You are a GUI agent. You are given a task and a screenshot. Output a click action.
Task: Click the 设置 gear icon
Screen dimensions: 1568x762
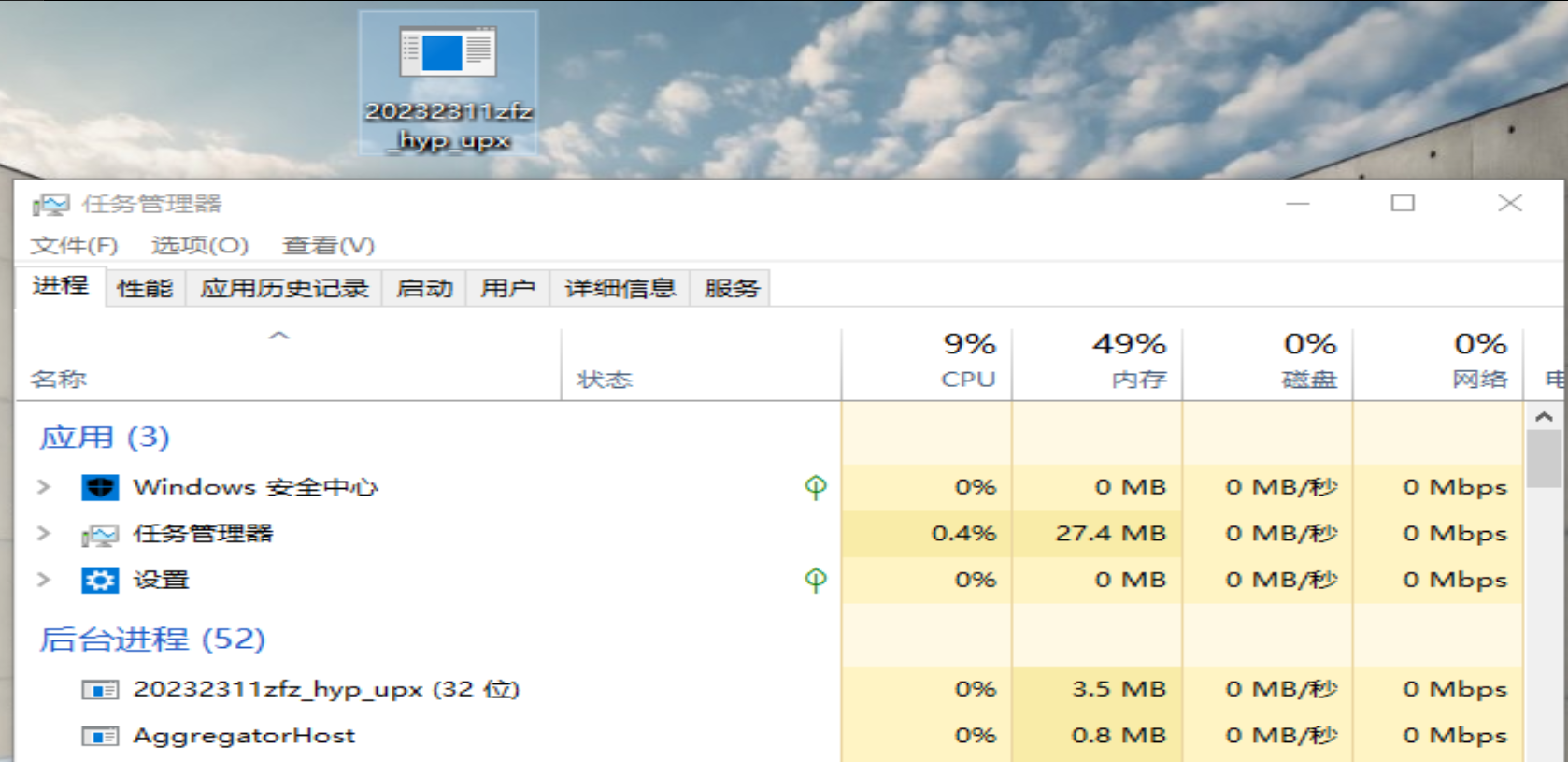(x=100, y=581)
